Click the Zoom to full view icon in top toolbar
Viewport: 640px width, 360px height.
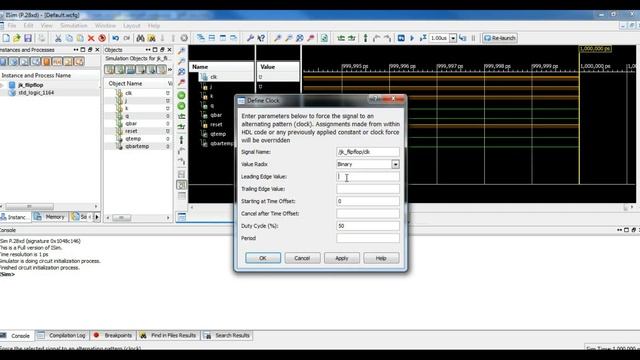coord(300,38)
